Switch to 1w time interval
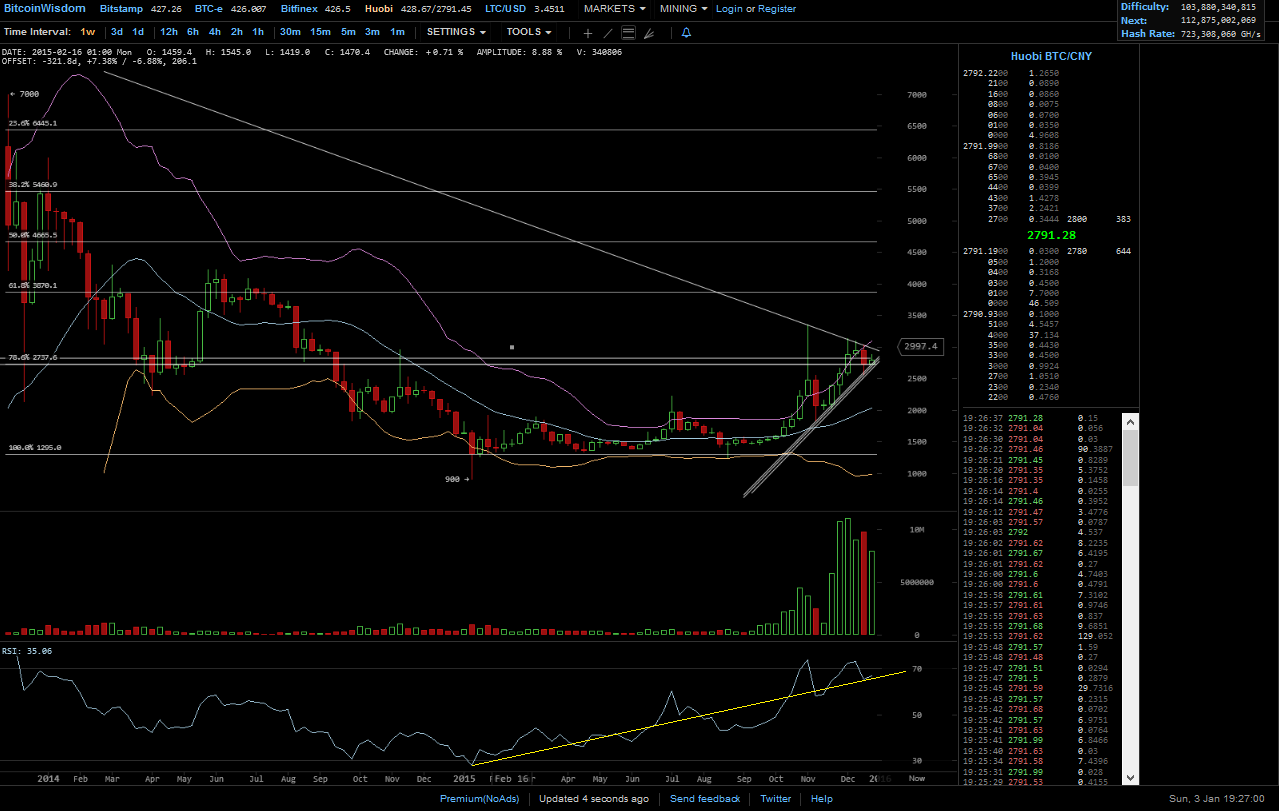Viewport: 1279px width, 811px height. tap(88, 32)
